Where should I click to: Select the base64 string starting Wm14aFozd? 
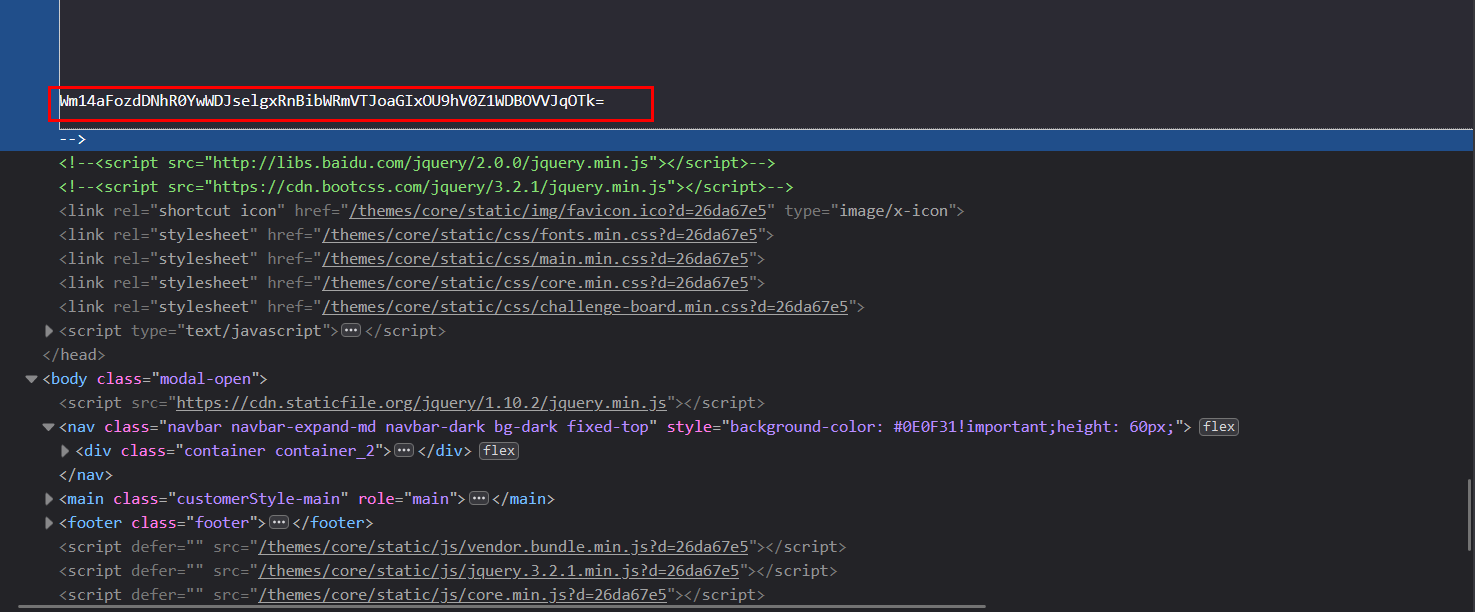coord(332,102)
